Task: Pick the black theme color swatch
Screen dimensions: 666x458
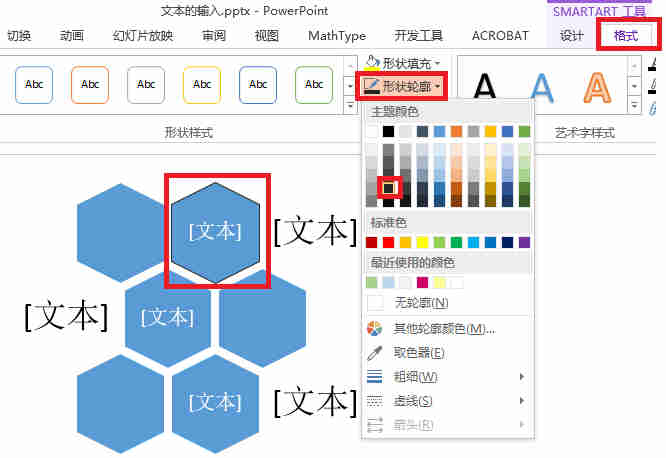Action: 389,132
